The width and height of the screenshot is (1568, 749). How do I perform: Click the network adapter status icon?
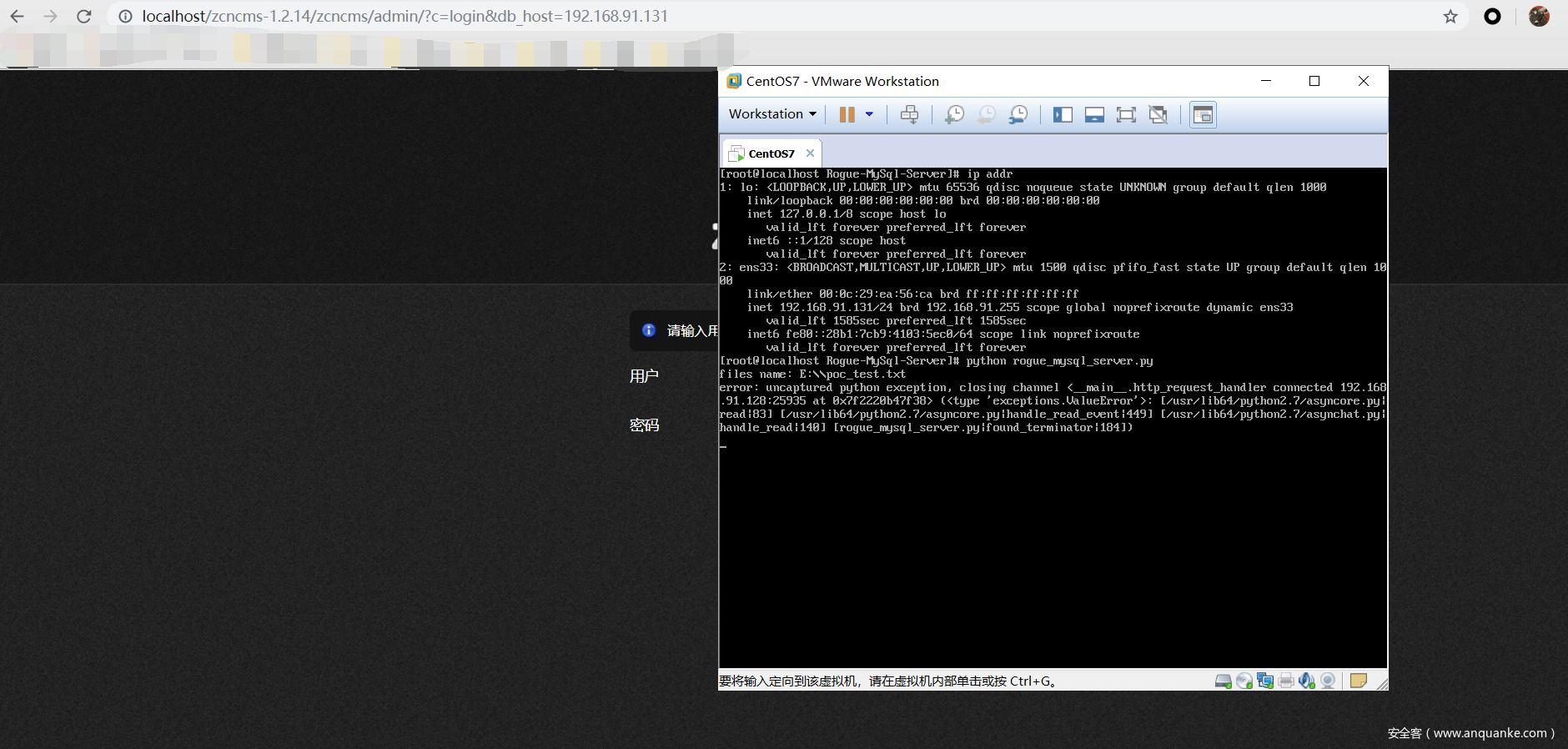(1265, 681)
